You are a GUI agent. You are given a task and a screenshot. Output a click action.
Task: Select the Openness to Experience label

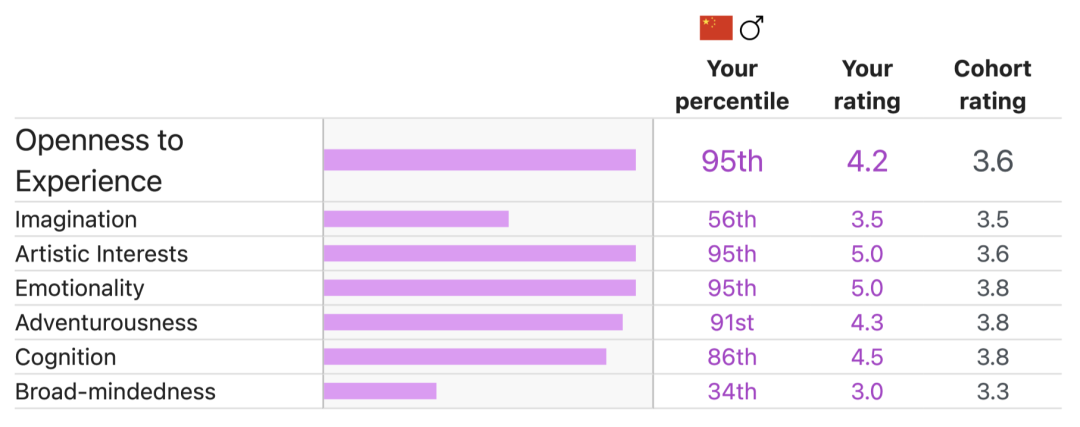click(x=100, y=160)
